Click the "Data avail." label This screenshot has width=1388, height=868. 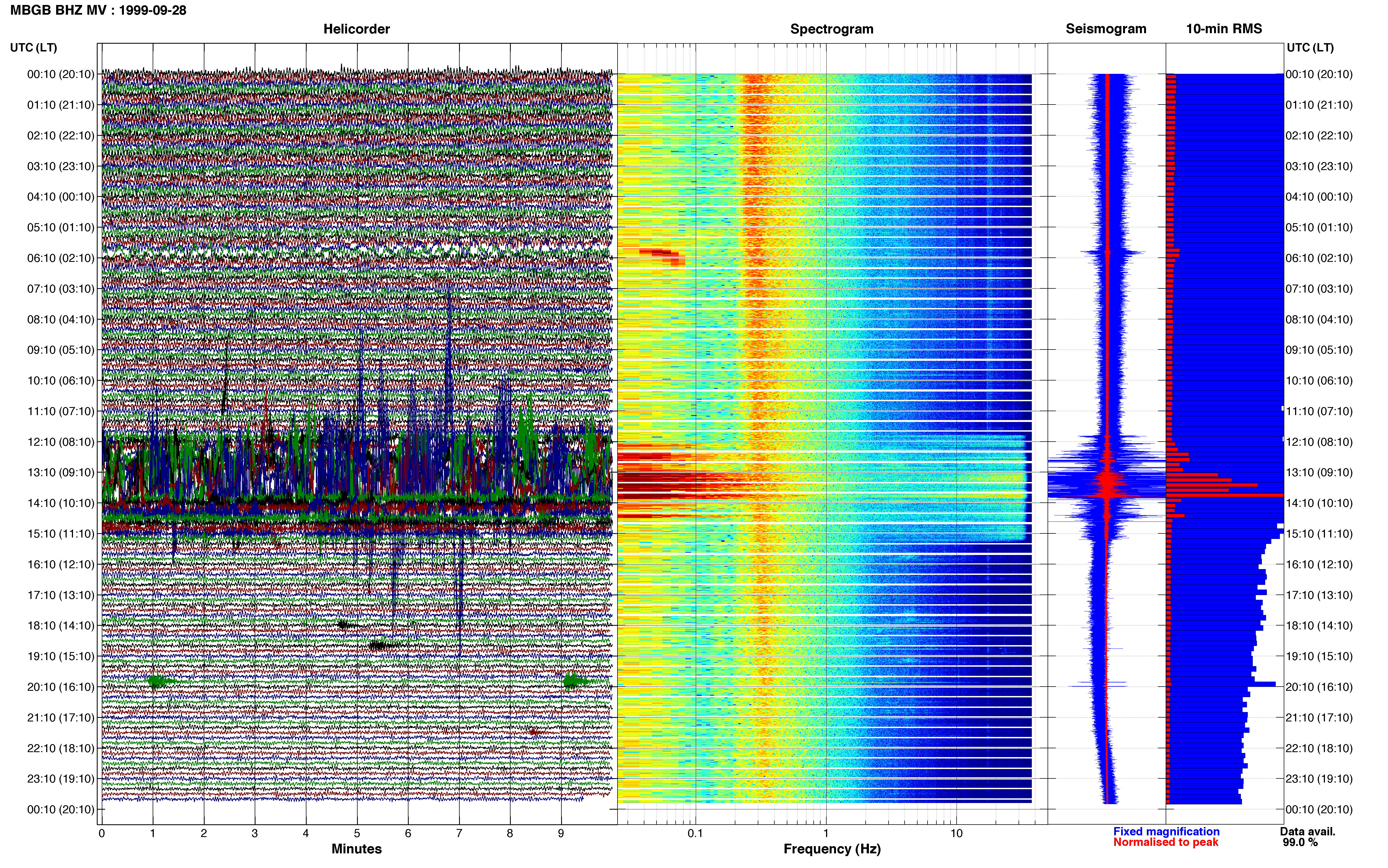coord(1308,831)
